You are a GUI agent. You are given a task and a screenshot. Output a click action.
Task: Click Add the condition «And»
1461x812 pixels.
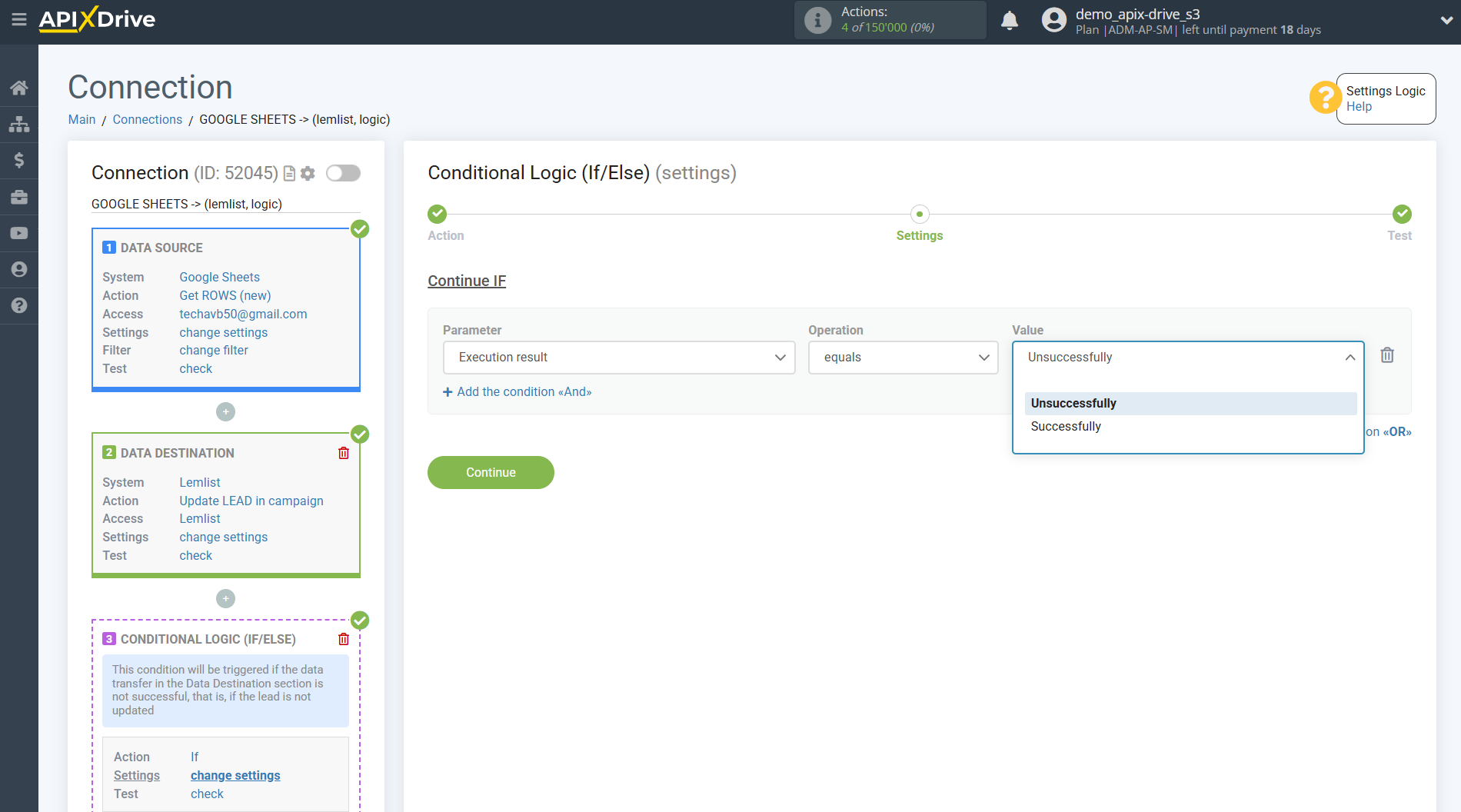point(518,392)
